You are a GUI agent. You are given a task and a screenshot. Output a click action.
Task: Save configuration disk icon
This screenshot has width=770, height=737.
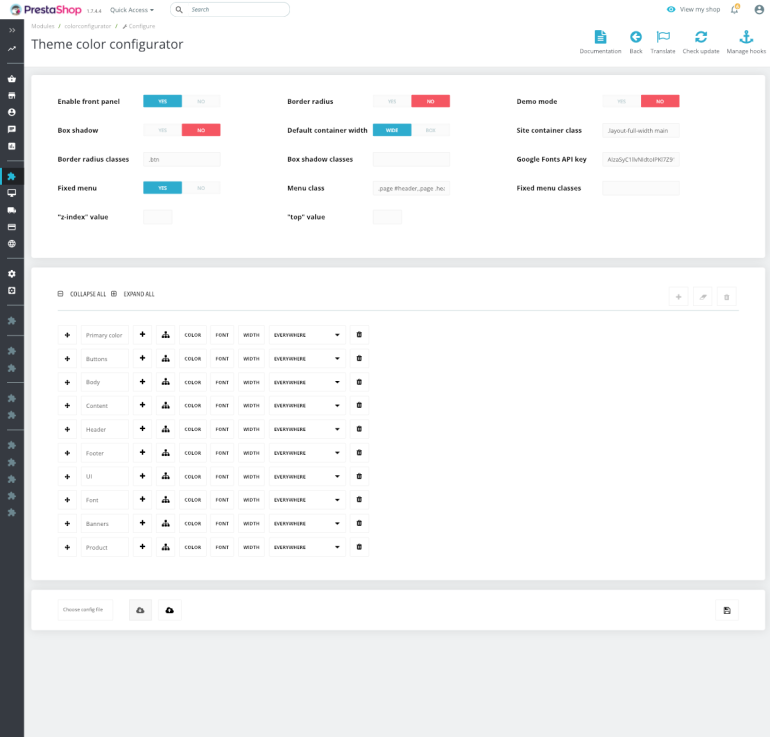tap(727, 610)
